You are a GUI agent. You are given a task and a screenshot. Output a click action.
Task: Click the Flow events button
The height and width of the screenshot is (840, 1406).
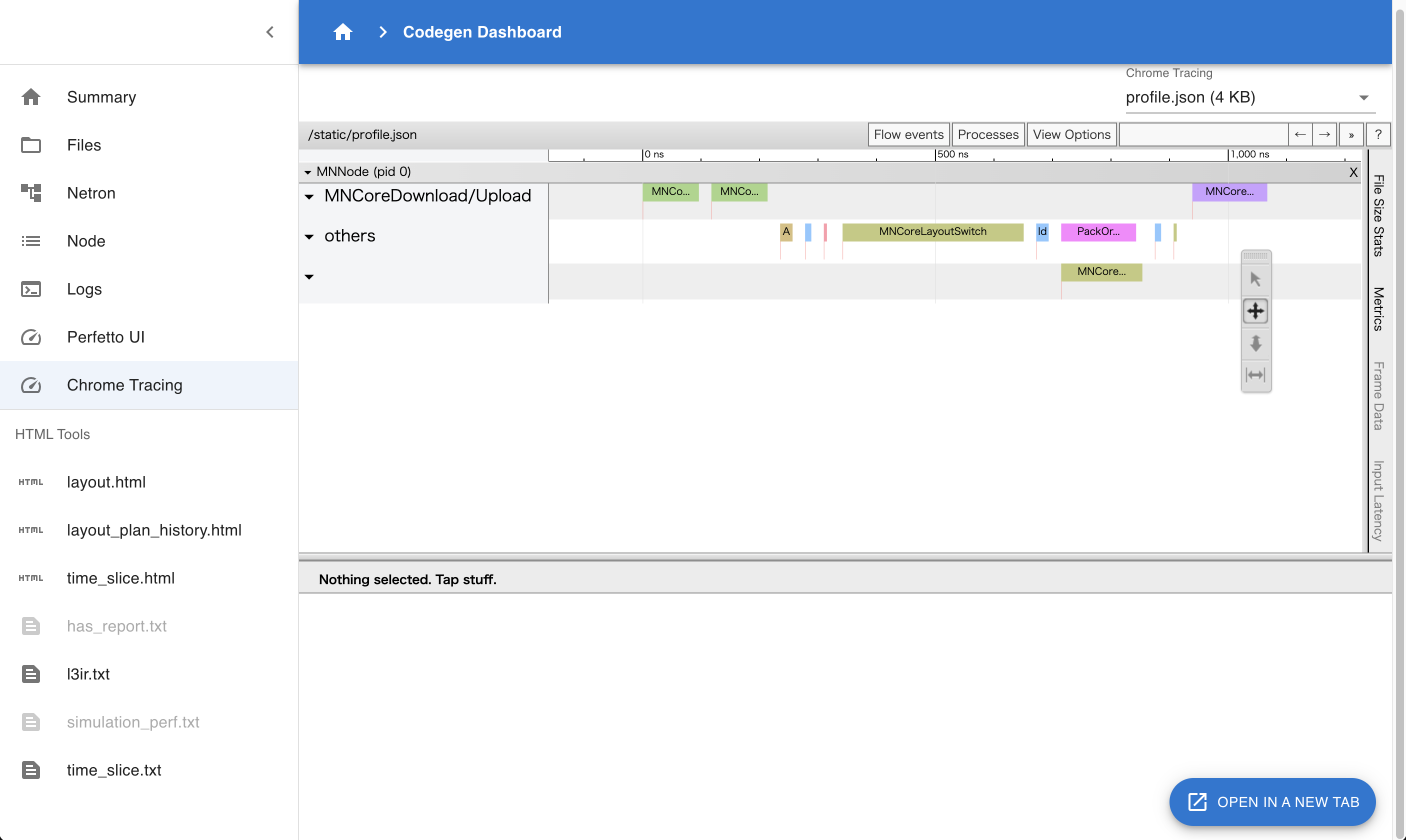tap(908, 134)
